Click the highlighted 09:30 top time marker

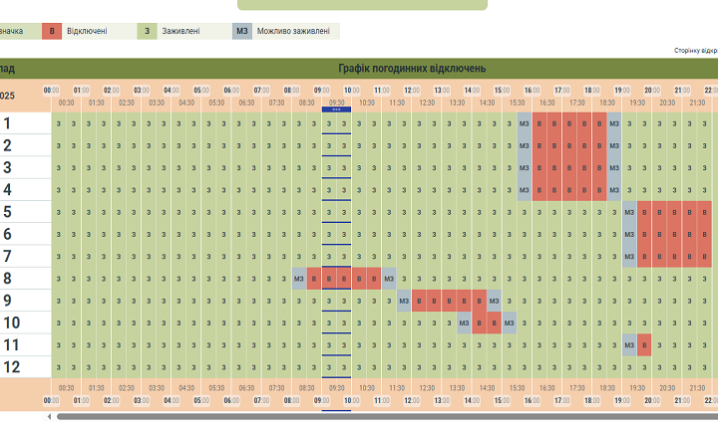pos(337,103)
